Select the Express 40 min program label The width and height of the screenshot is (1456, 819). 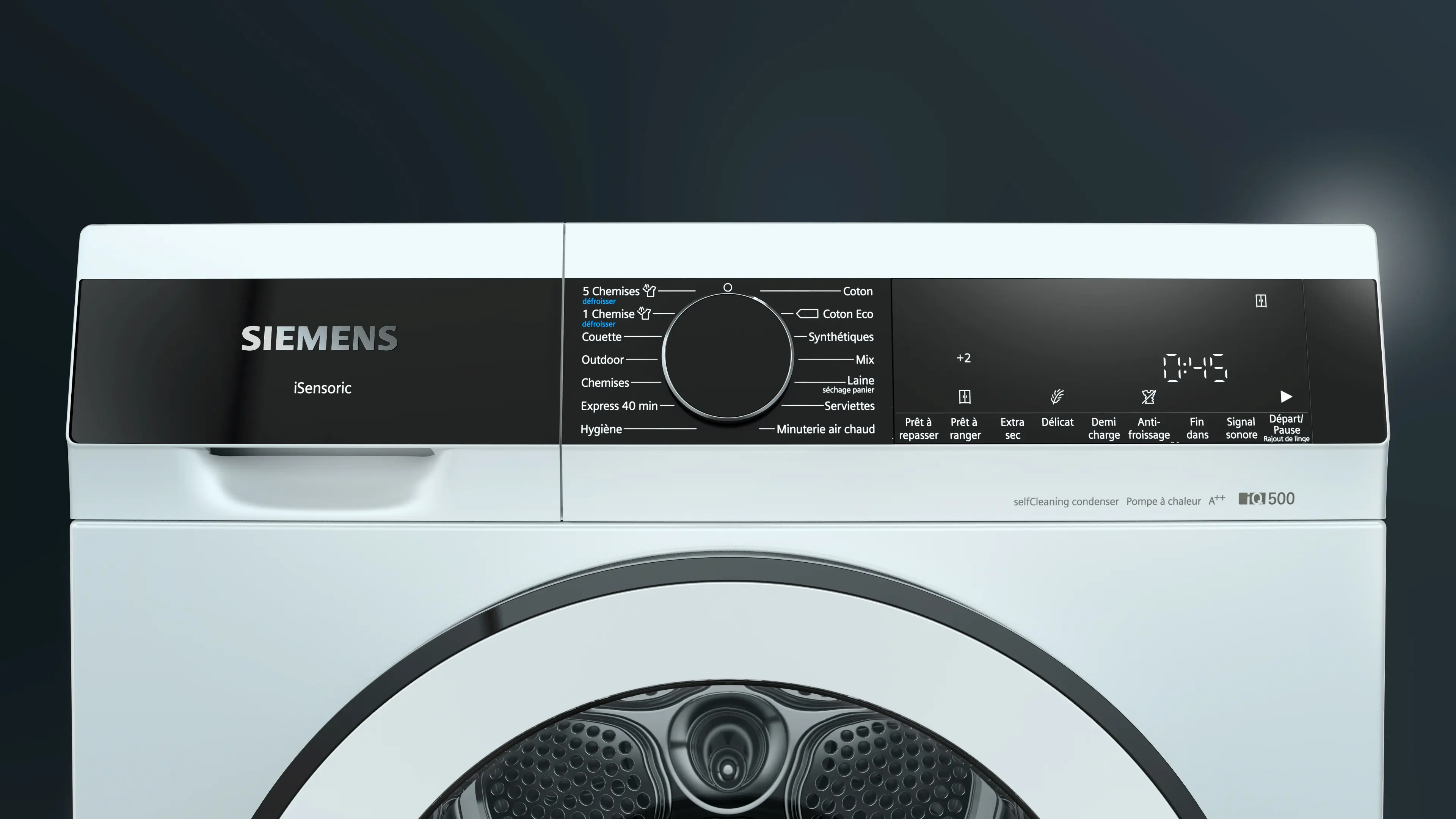619,406
